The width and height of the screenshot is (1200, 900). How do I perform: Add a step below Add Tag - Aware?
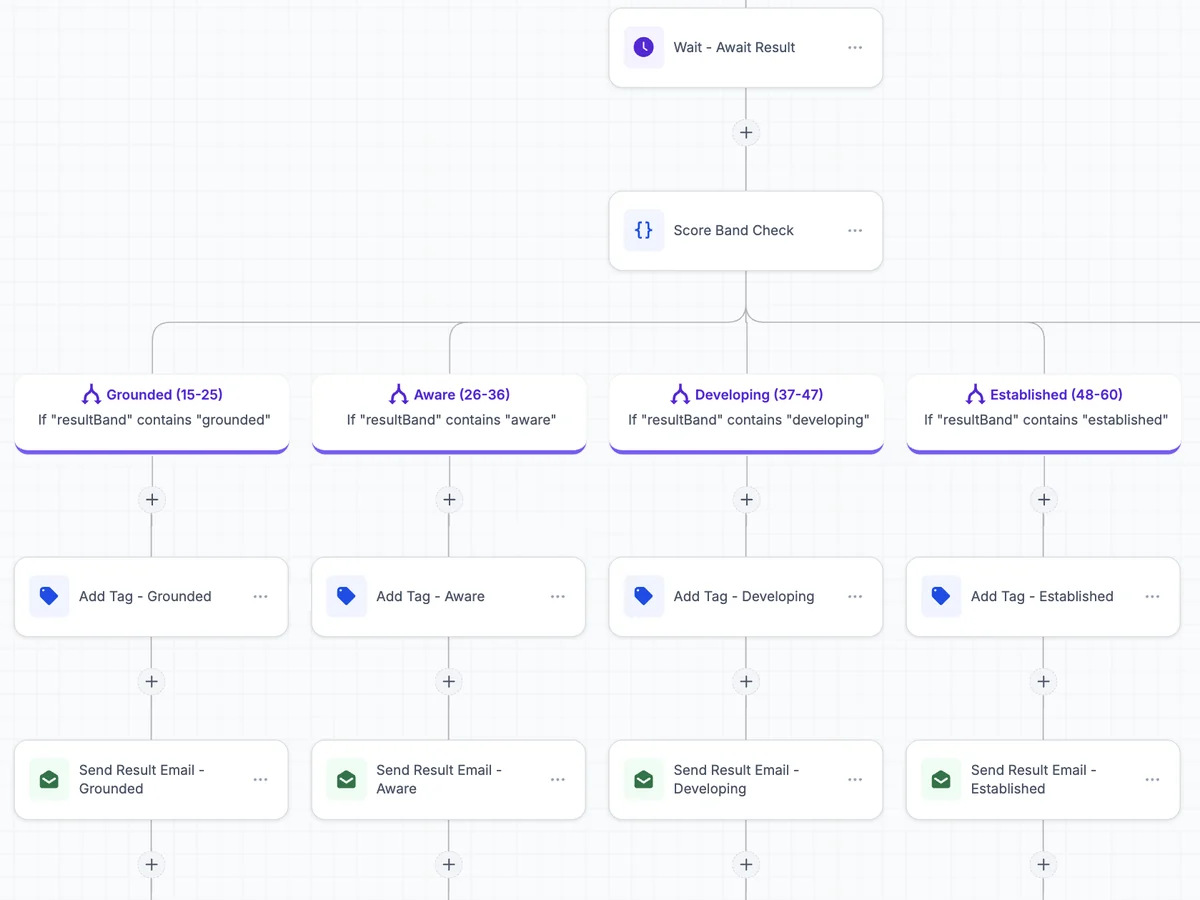(x=449, y=681)
